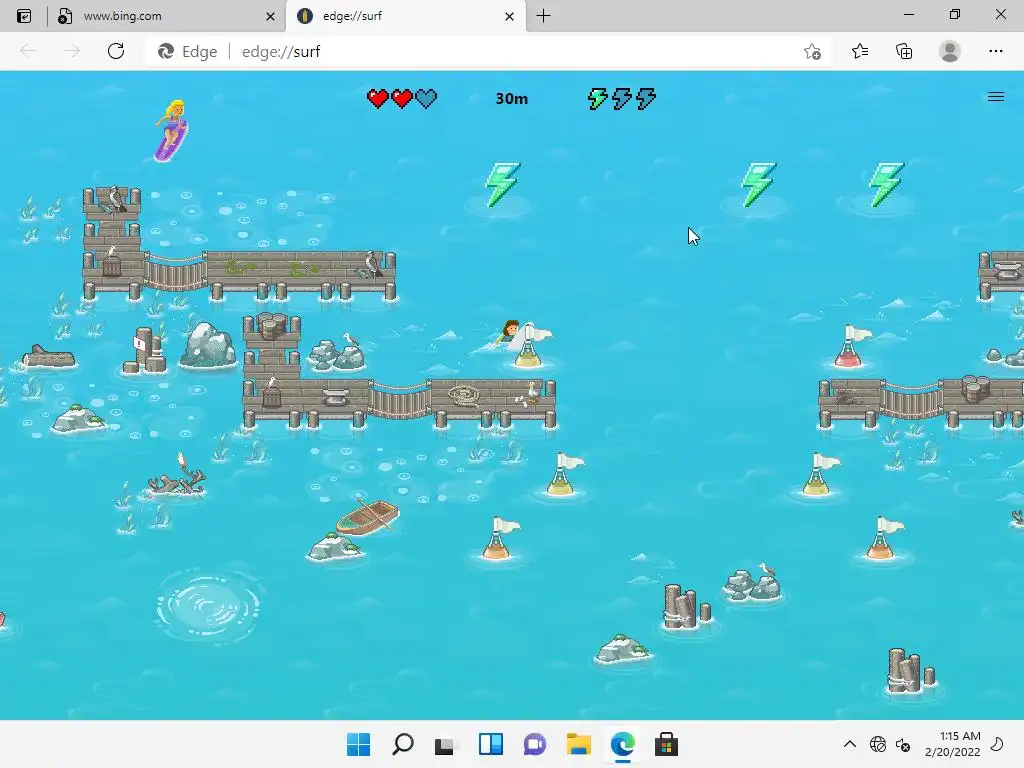This screenshot has width=1024, height=768.
Task: Open Edge Settings and more menu
Action: [995, 52]
